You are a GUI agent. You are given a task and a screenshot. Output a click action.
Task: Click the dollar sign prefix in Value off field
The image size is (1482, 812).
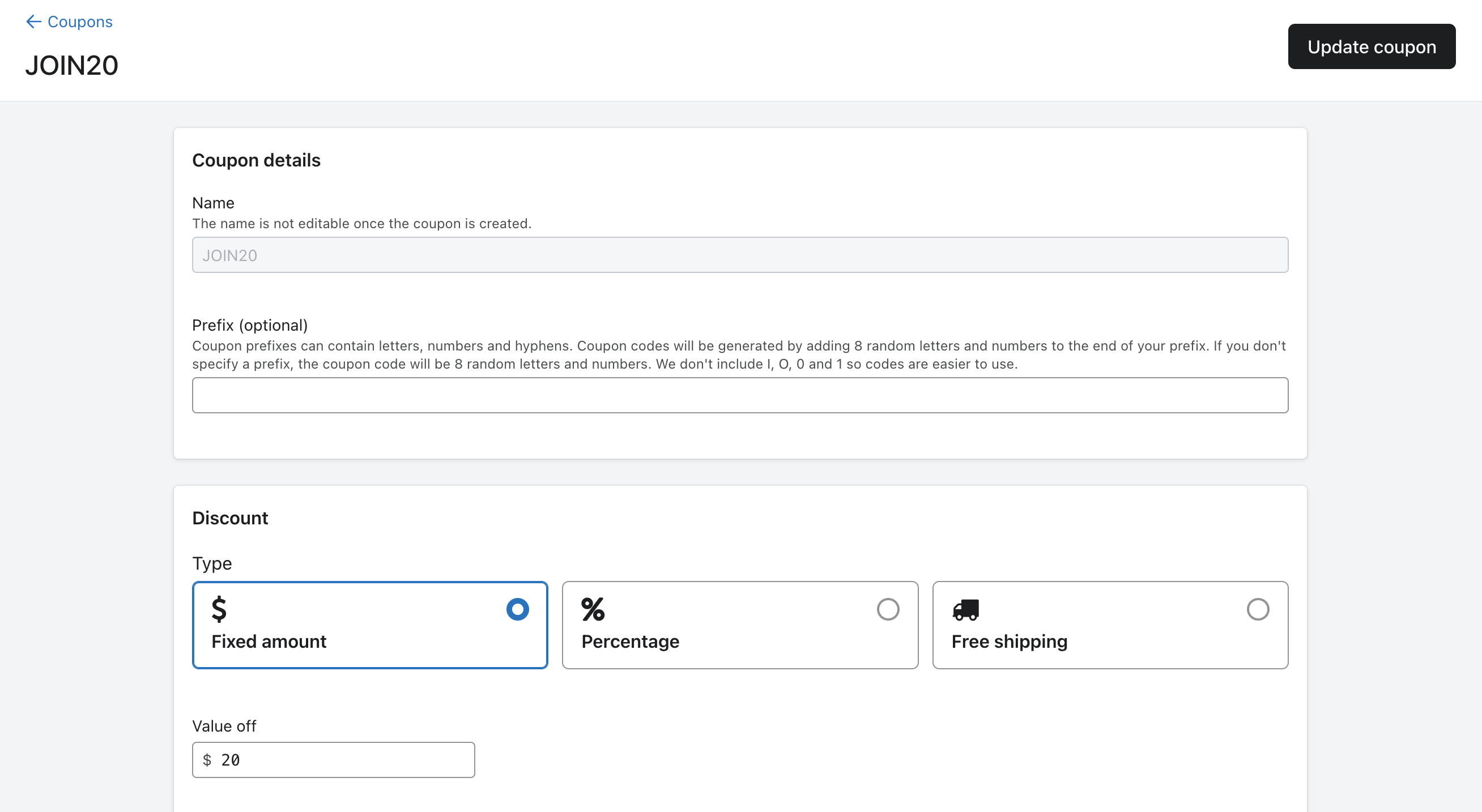point(208,760)
